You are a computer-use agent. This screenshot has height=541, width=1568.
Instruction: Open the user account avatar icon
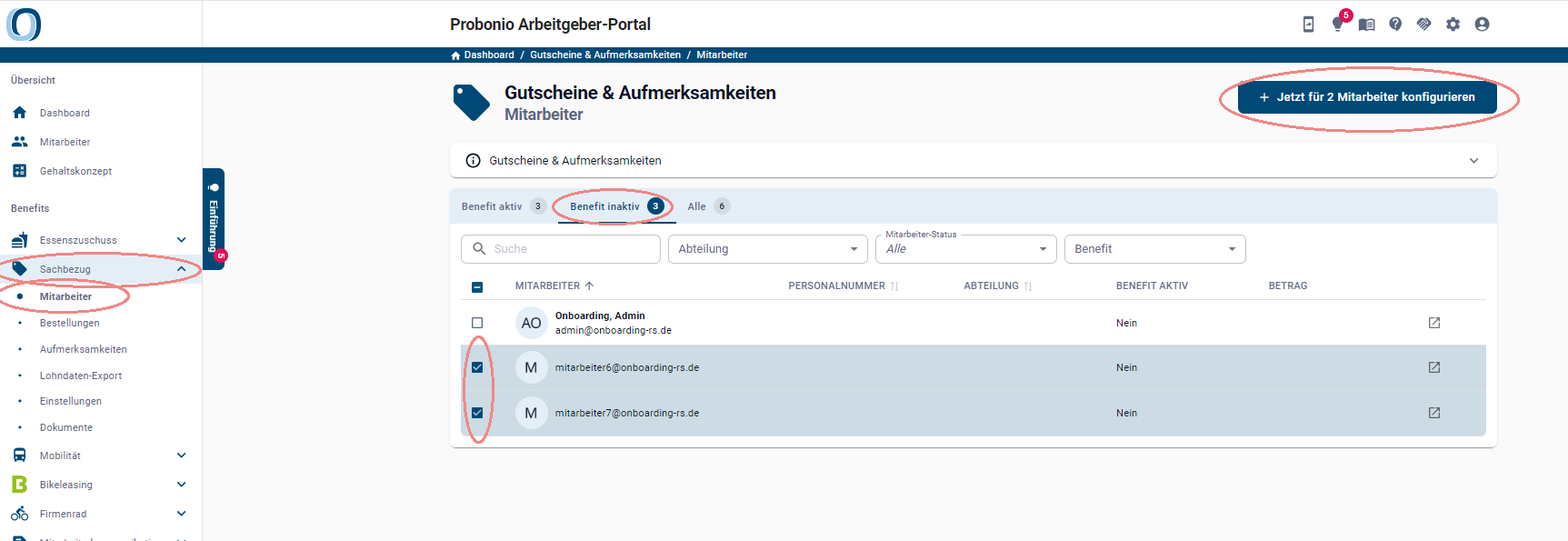(x=1483, y=25)
